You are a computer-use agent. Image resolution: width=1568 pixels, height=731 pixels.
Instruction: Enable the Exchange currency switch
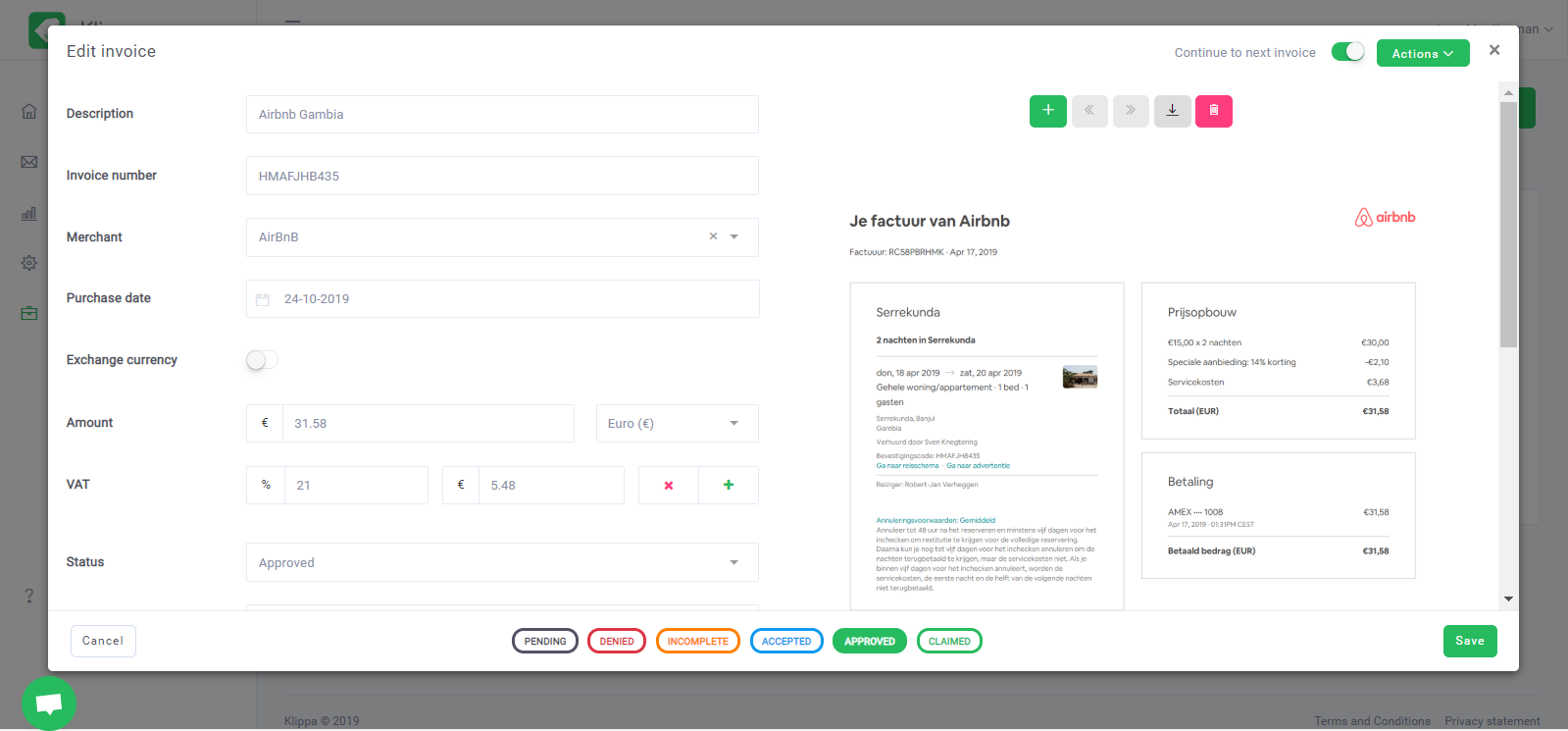(x=262, y=360)
